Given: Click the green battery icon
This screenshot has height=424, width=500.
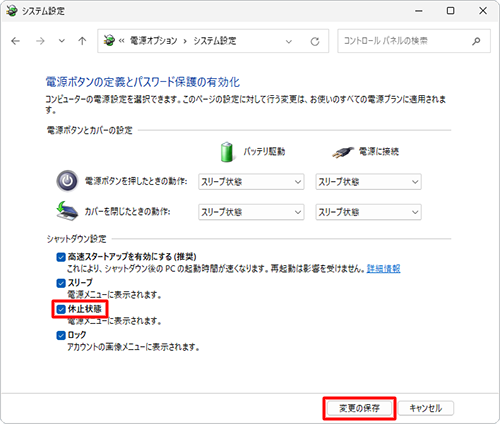Looking at the screenshot, I should click(x=227, y=152).
